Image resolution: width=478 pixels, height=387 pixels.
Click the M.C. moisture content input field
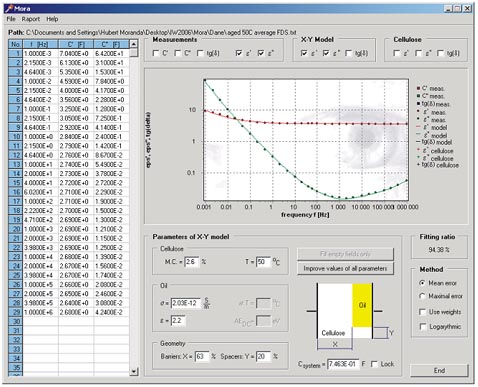click(192, 262)
